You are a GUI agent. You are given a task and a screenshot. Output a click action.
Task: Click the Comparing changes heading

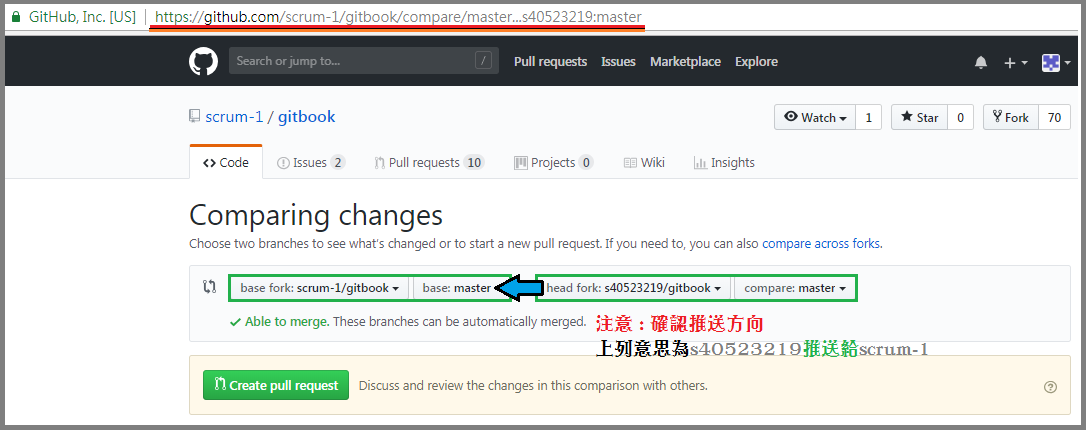(x=316, y=215)
